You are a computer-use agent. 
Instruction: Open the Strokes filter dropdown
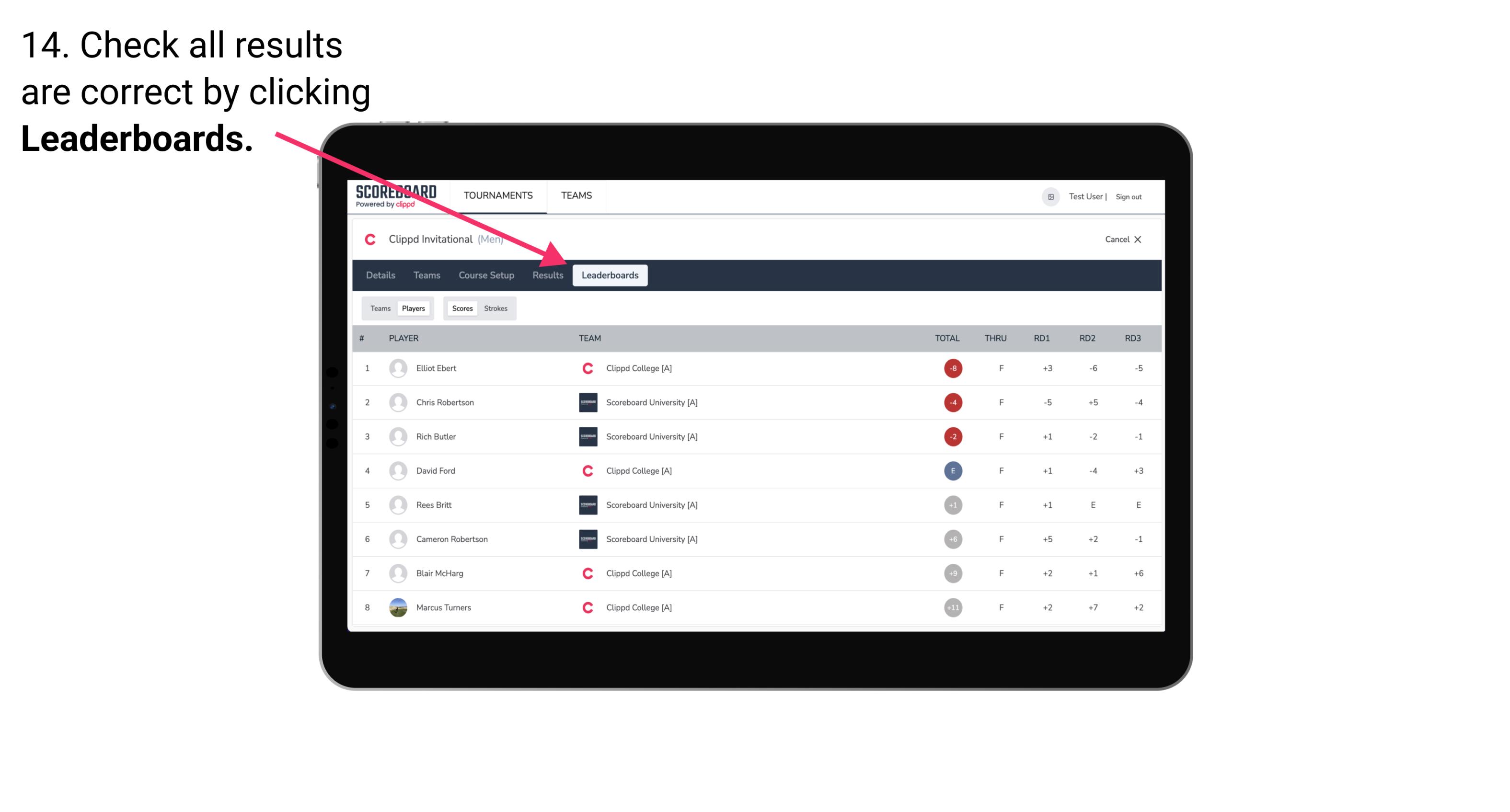pyautogui.click(x=496, y=308)
